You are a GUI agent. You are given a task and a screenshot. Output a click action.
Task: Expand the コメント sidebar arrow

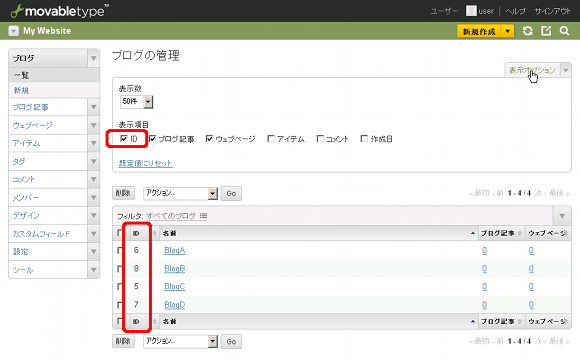(94, 180)
